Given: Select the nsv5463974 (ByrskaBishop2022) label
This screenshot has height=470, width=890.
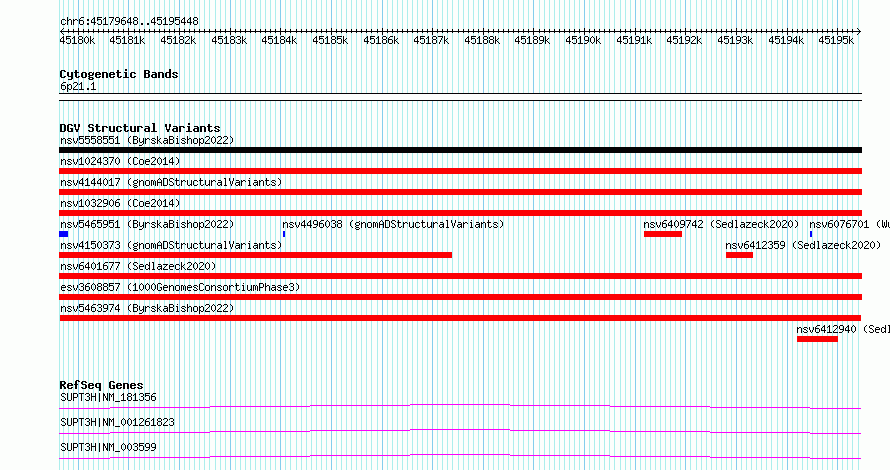Looking at the screenshot, I should [x=147, y=308].
